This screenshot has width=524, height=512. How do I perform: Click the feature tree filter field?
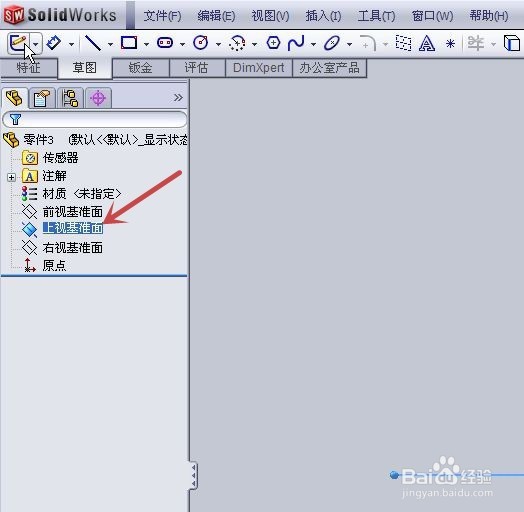pos(95,119)
